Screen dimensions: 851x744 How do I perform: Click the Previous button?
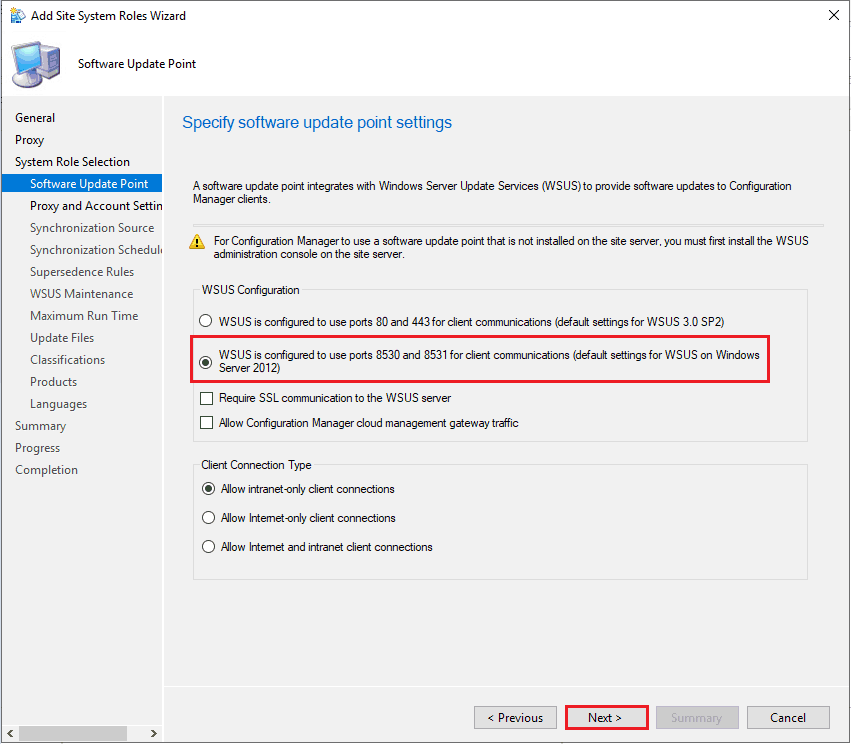515,718
